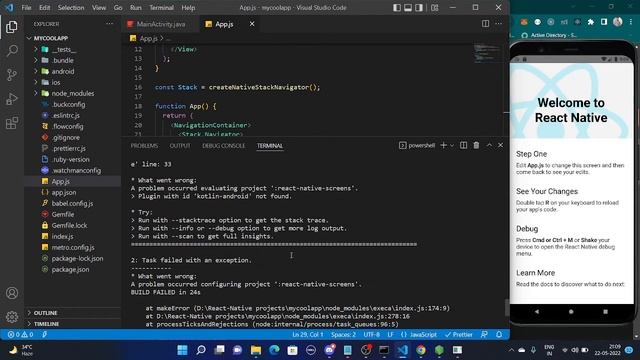Toggle primary side bar layout button
The image size is (640, 360).
(x=397, y=8)
